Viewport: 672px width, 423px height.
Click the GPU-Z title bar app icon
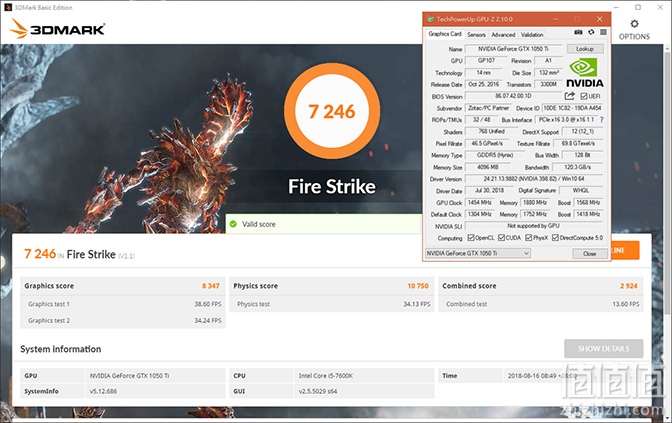tap(430, 19)
